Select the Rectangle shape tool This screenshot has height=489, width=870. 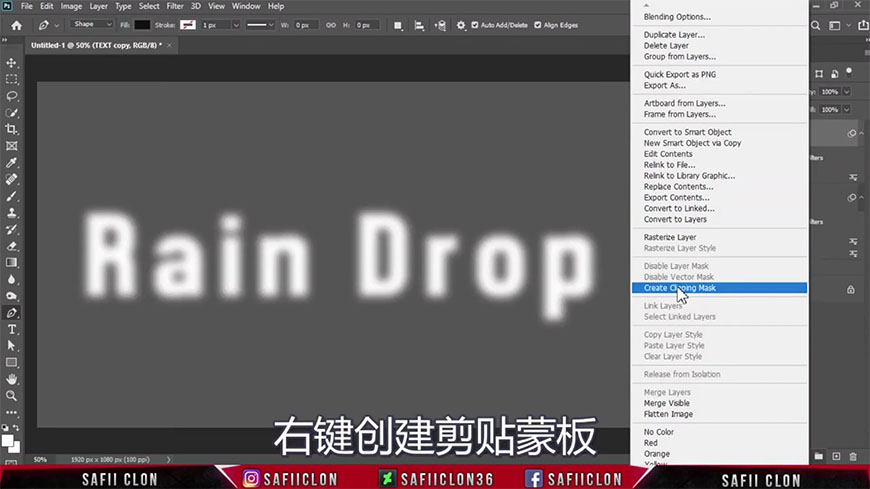11,362
